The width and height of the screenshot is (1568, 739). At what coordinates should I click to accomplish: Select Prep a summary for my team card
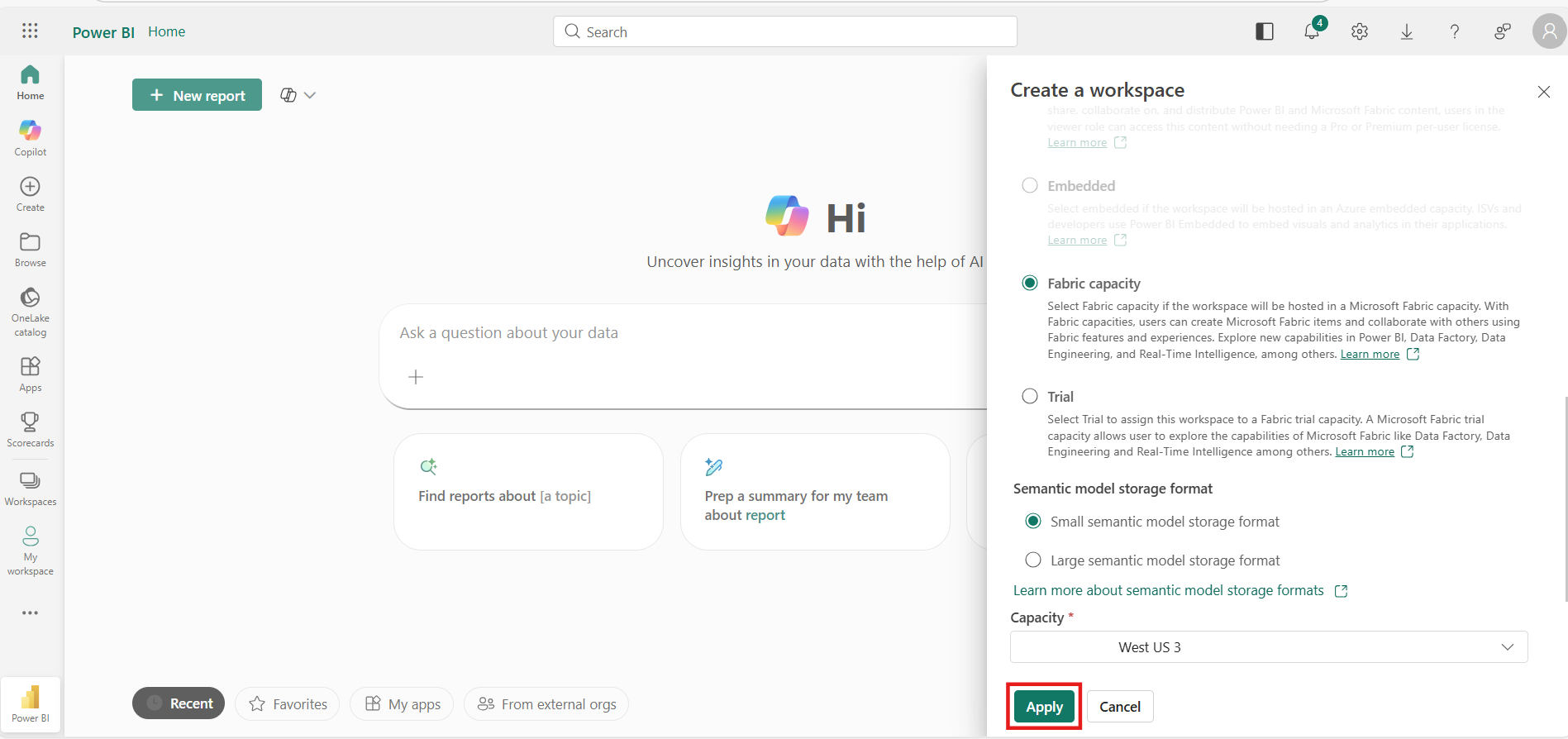[x=815, y=492]
